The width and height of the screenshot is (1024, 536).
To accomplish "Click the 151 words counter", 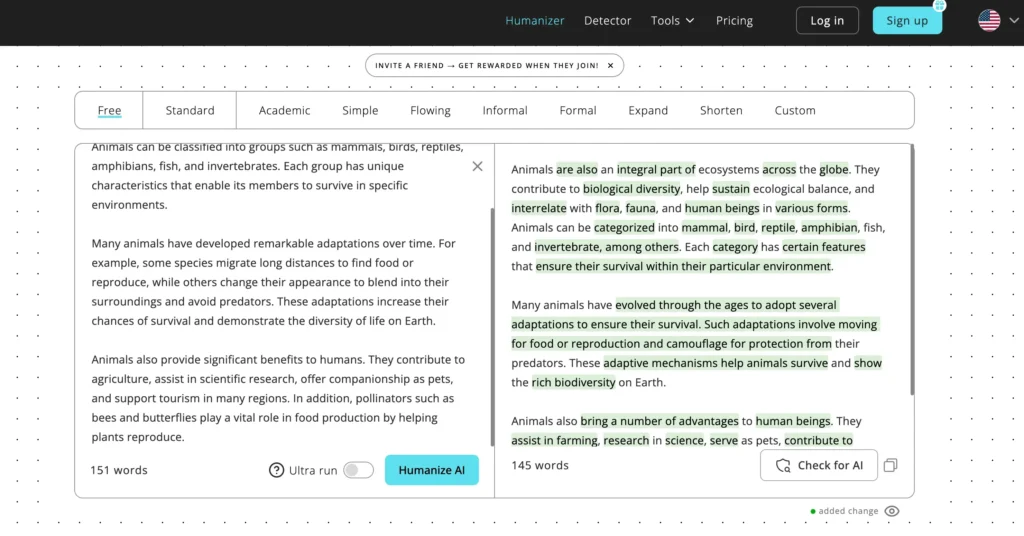I will 119,470.
